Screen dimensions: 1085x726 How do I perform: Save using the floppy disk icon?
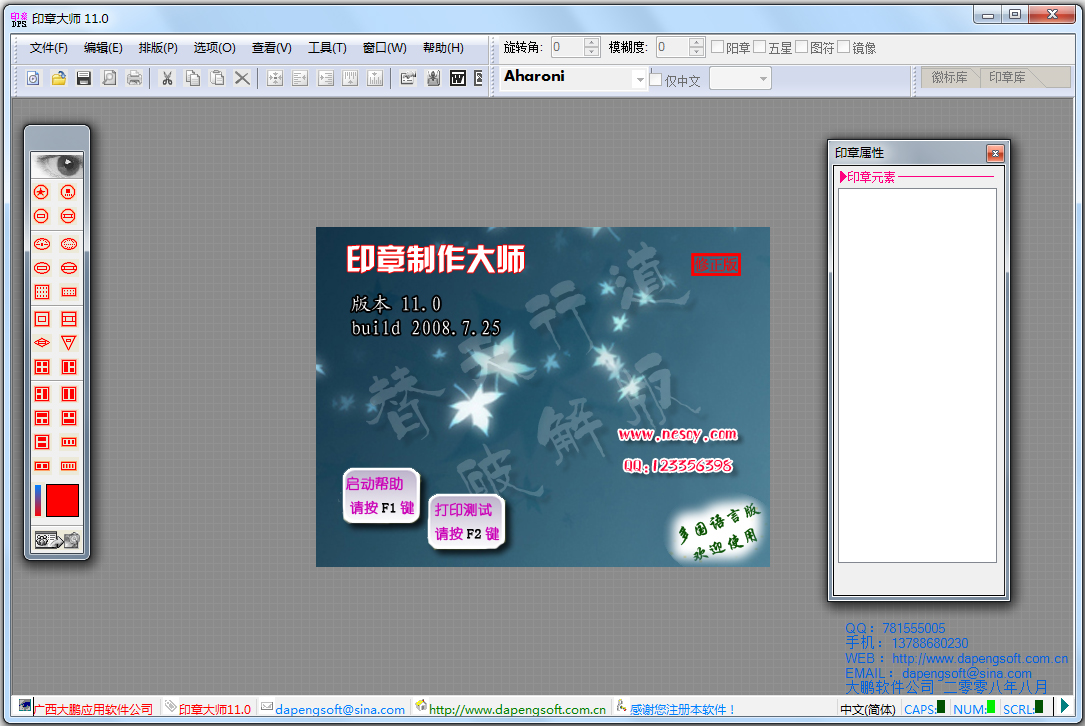[84, 78]
